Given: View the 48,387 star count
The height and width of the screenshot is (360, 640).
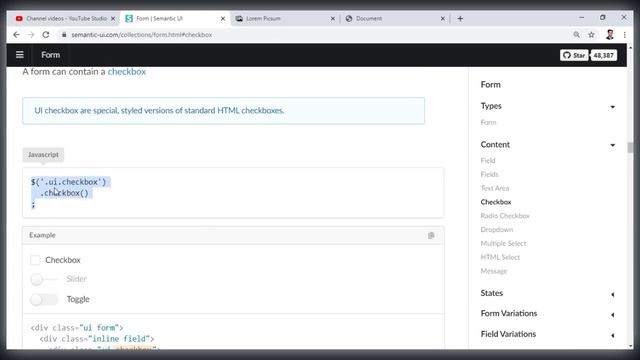Looking at the screenshot, I should [x=603, y=55].
